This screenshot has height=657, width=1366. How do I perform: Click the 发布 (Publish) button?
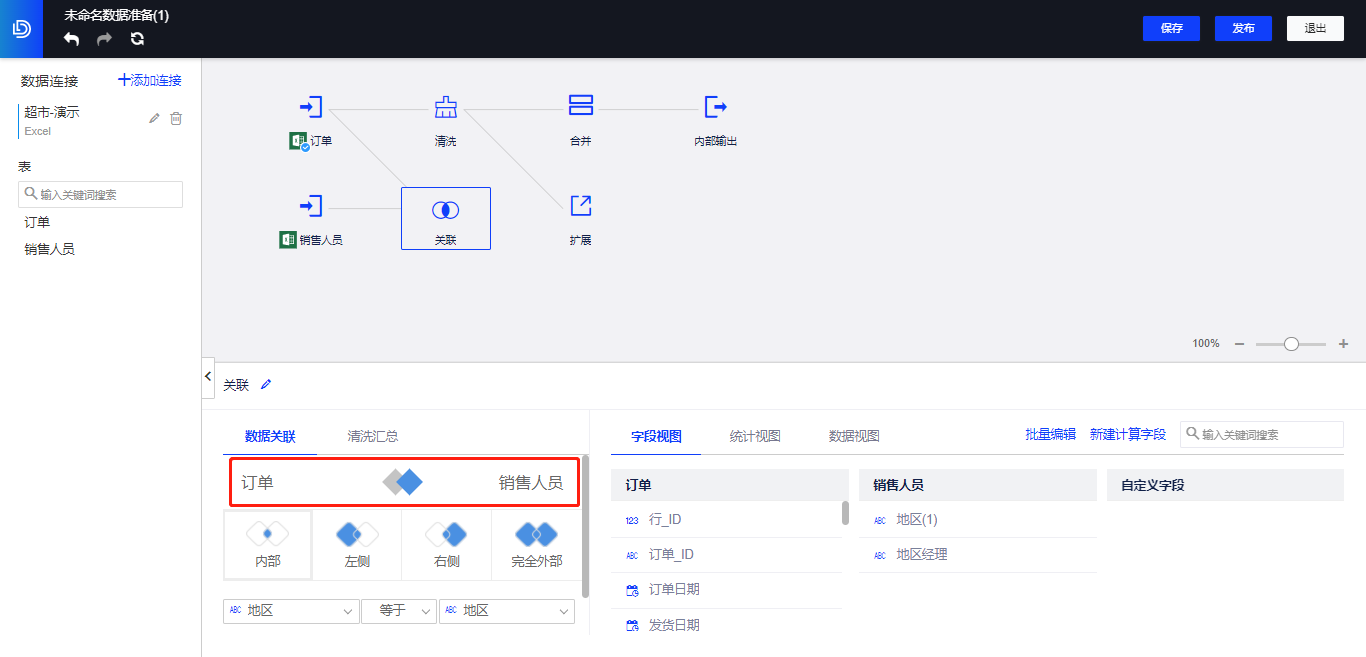(x=1243, y=28)
